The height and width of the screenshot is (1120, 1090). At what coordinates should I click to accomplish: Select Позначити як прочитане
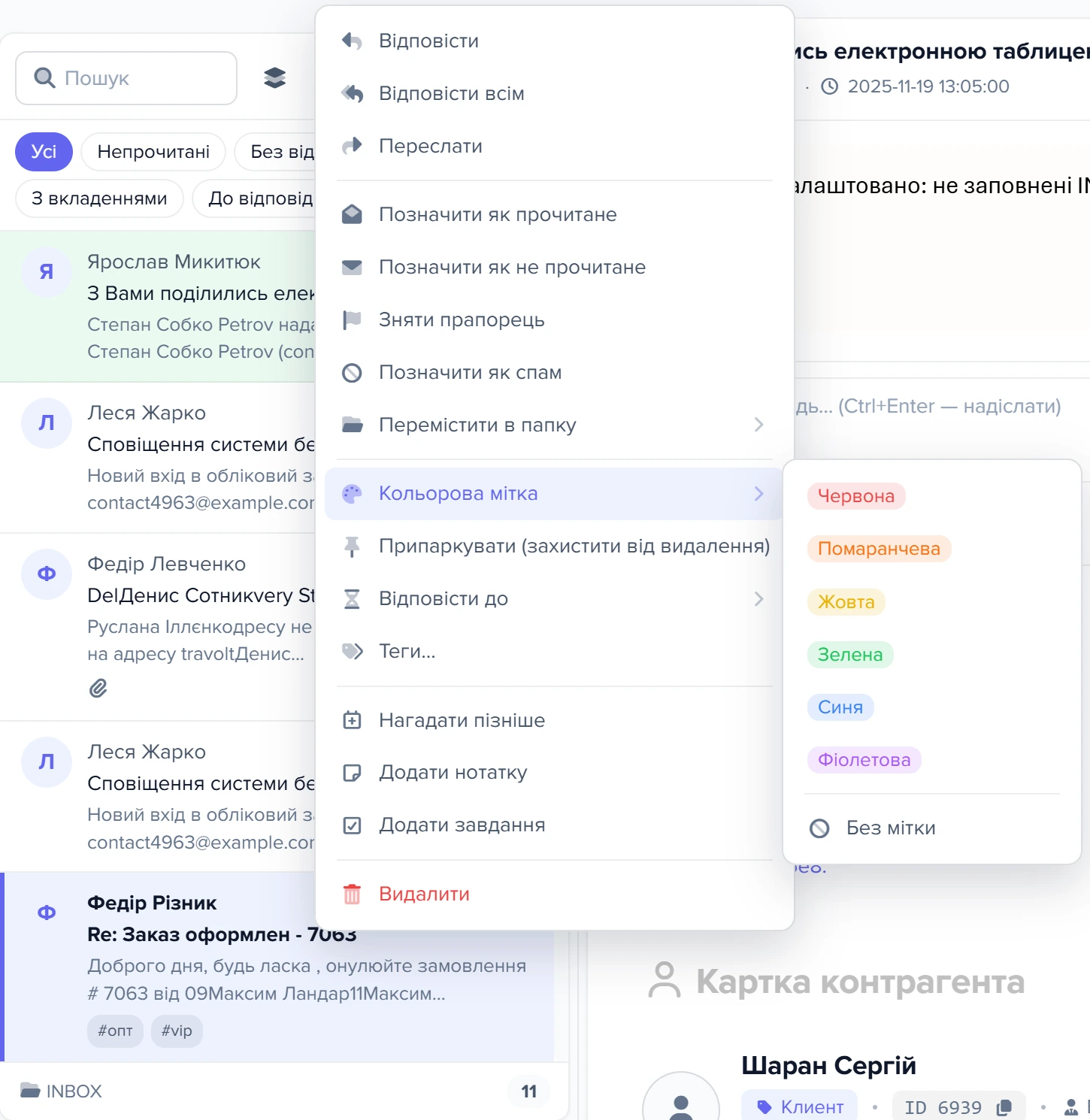(x=555, y=214)
